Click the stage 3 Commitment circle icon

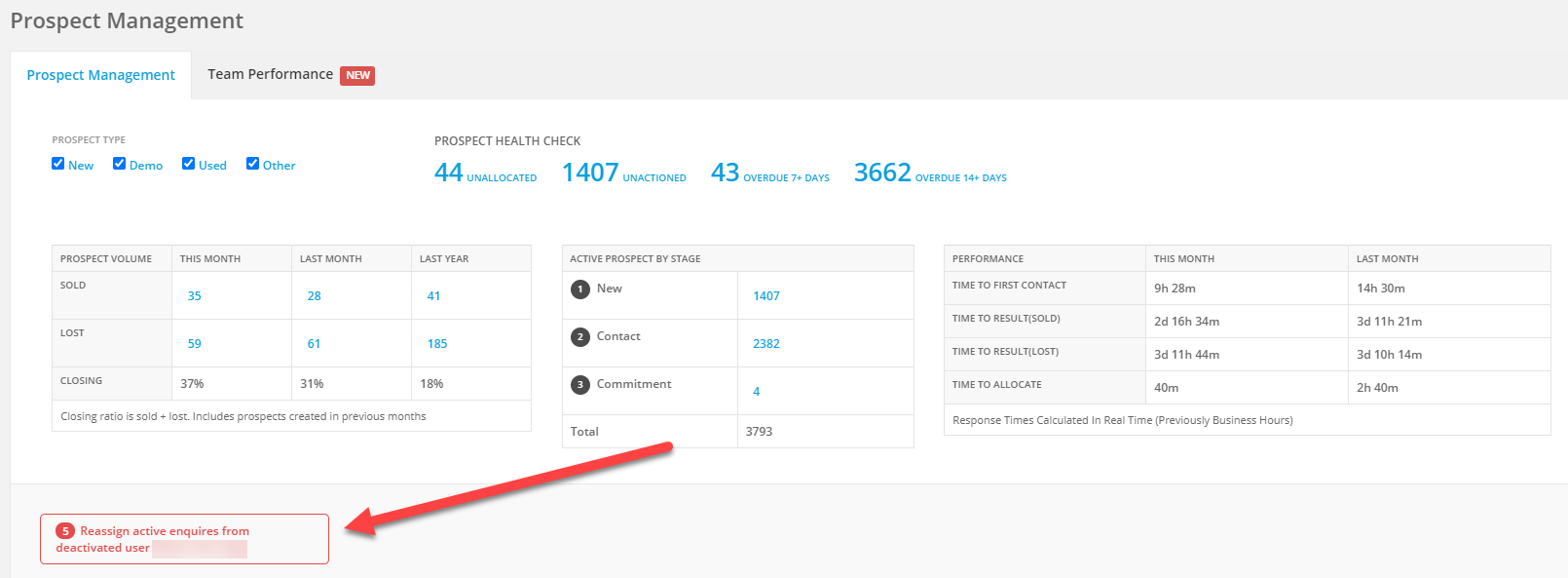(580, 385)
